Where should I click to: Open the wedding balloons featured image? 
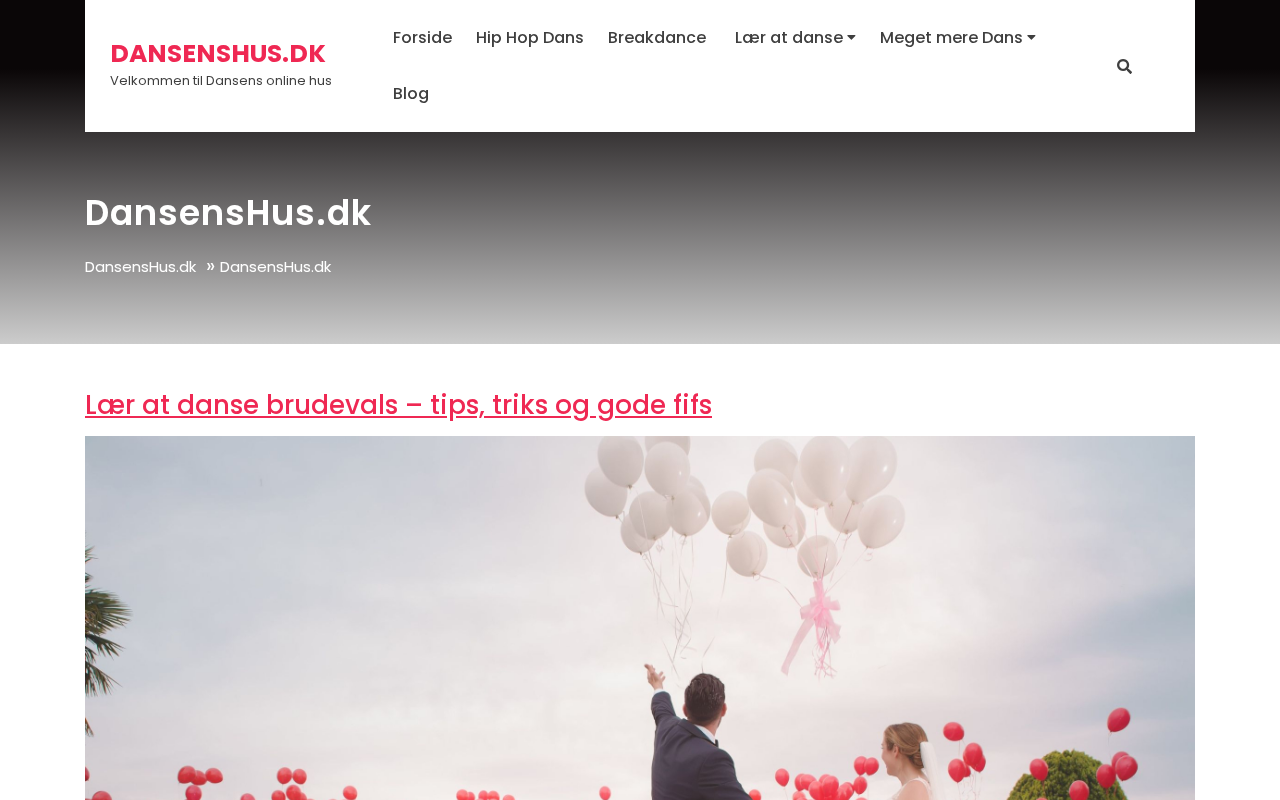coord(640,618)
